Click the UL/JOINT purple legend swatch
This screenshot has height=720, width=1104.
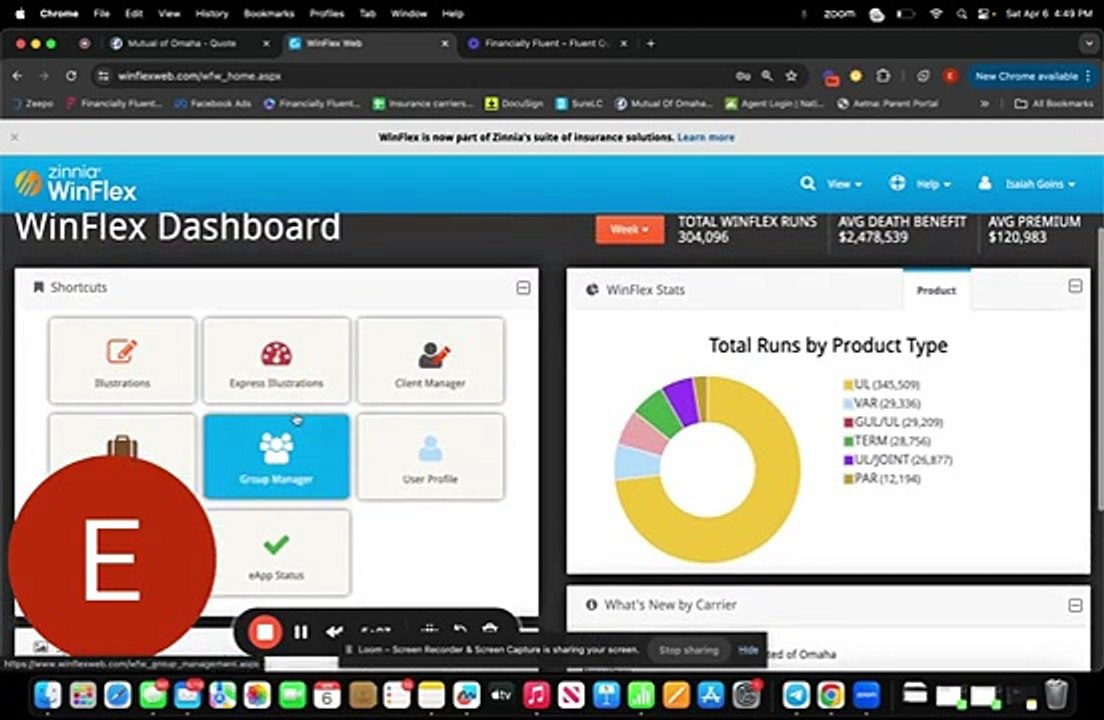(x=848, y=460)
